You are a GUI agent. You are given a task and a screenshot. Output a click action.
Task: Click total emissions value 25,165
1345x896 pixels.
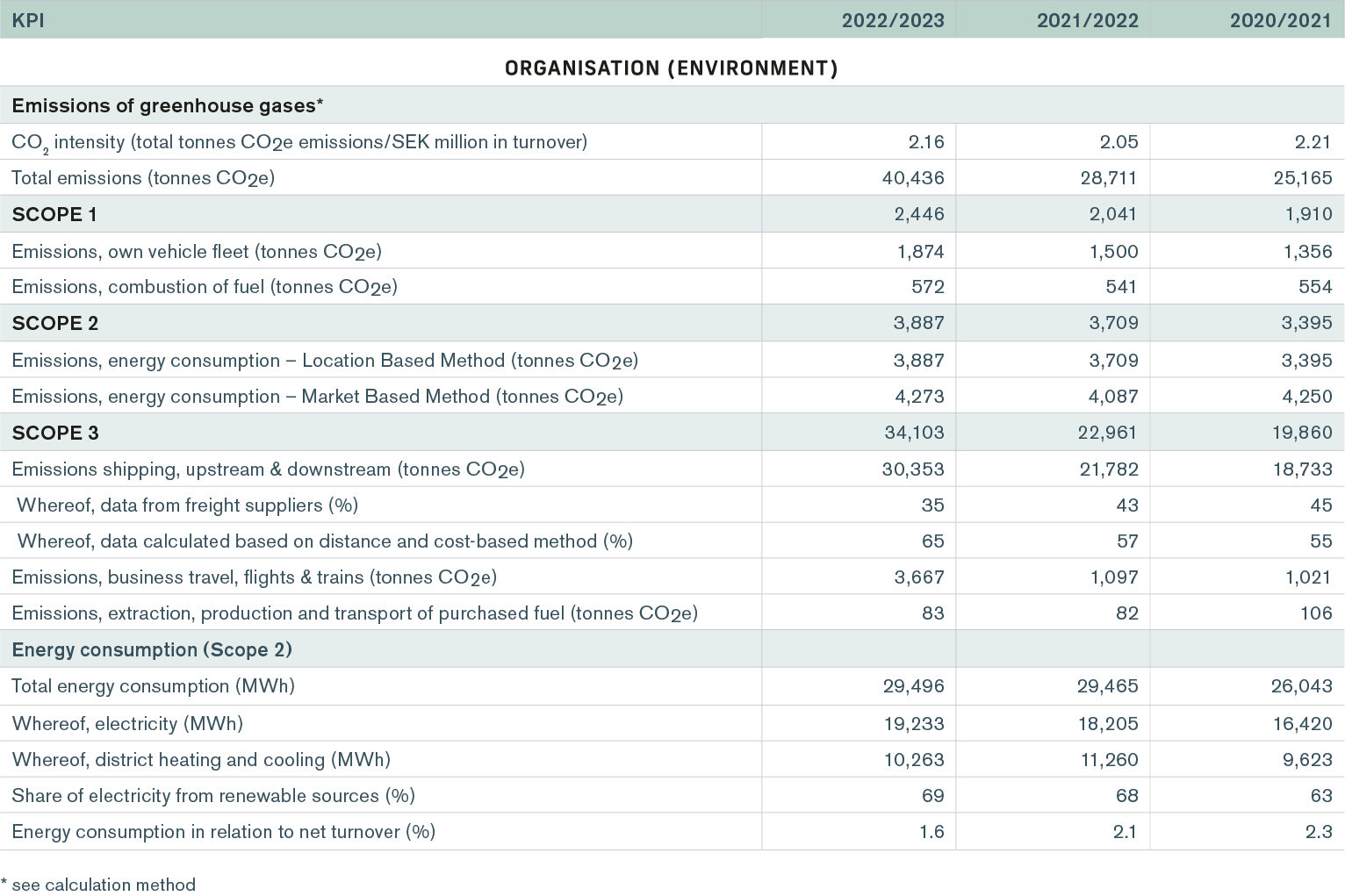pos(1303,178)
